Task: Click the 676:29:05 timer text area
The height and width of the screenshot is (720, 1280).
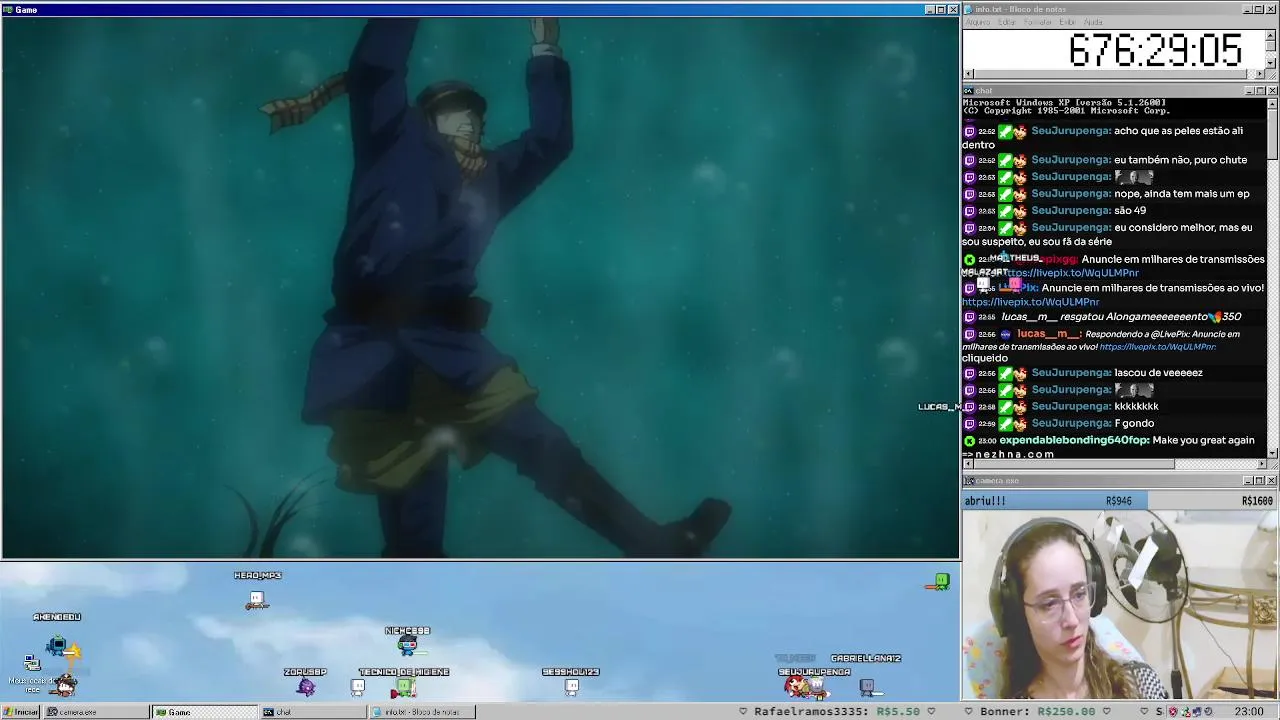Action: point(1155,50)
